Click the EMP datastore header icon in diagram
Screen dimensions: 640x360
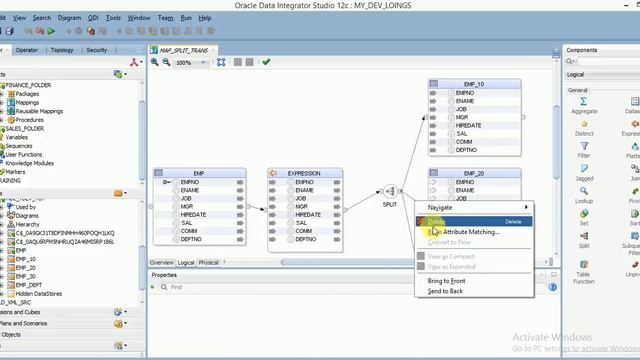click(x=159, y=173)
